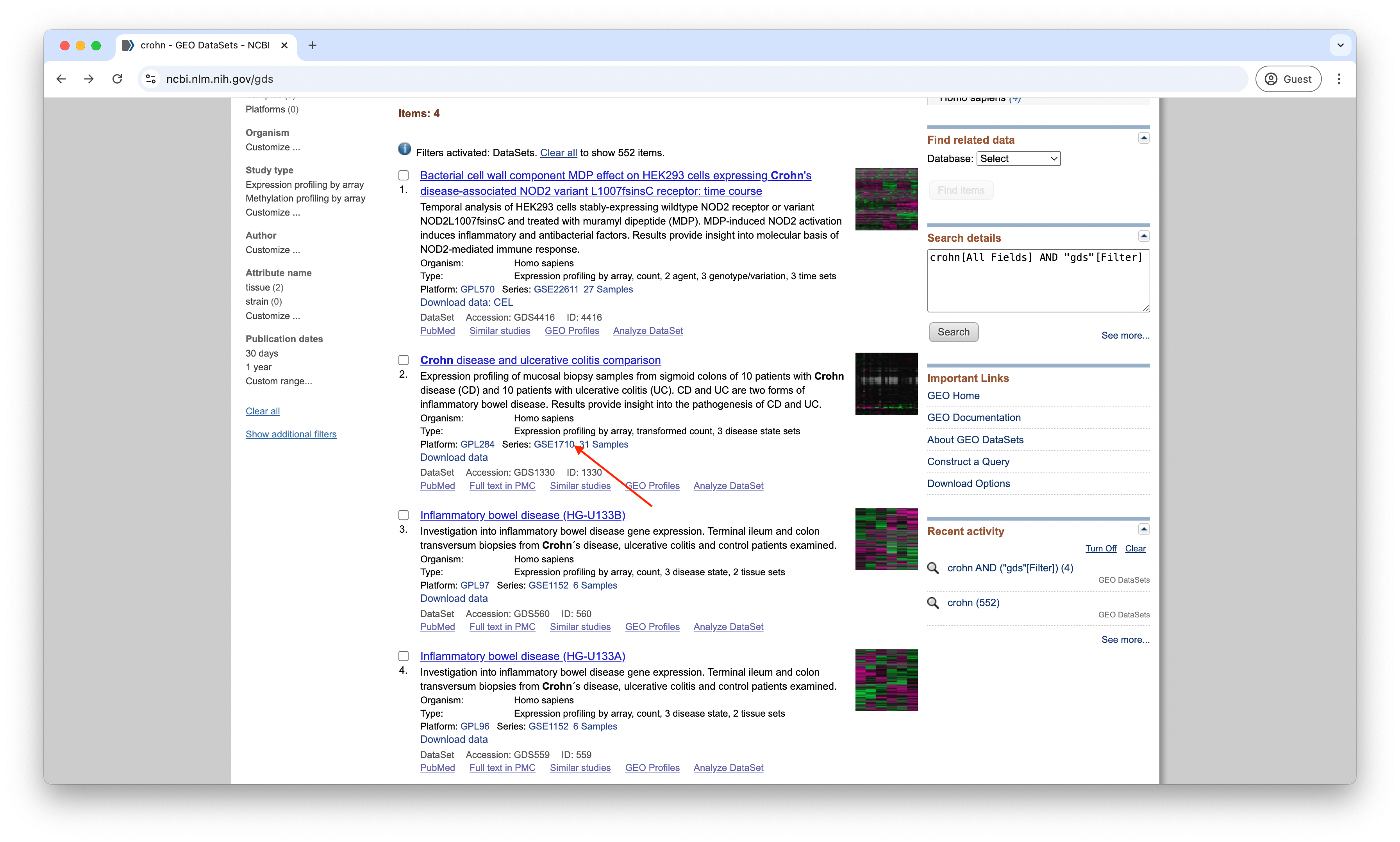
Task: Click magnifier icon for crohn (552) search
Action: pyautogui.click(x=933, y=603)
